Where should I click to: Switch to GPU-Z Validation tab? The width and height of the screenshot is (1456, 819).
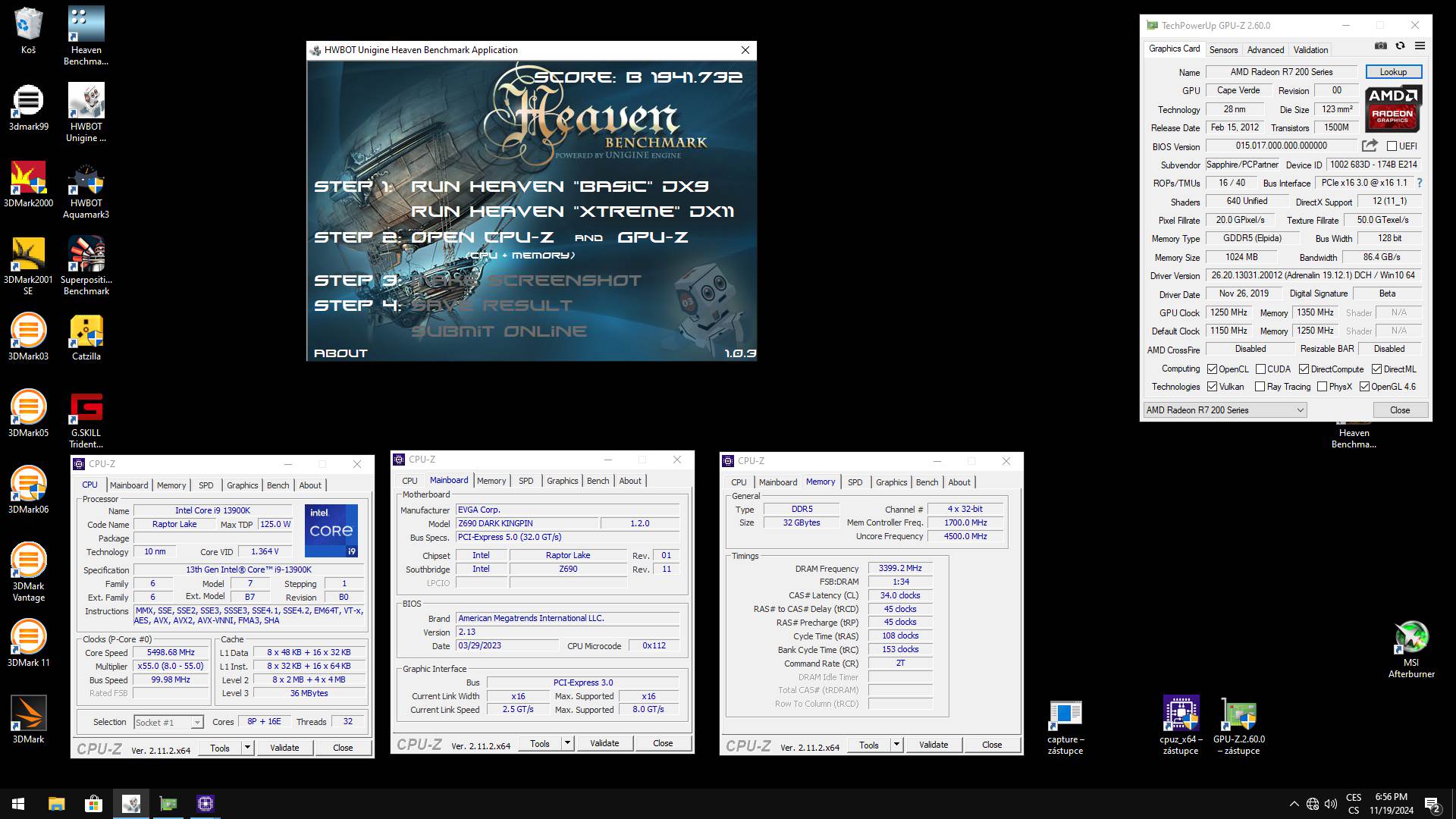point(1310,49)
